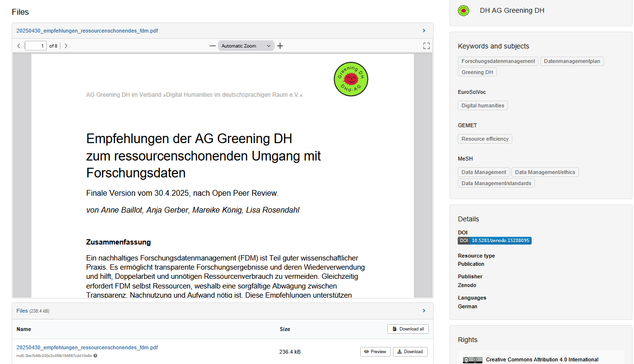Open the PDF filename link in files table
The image size is (634, 364).
tap(87, 347)
